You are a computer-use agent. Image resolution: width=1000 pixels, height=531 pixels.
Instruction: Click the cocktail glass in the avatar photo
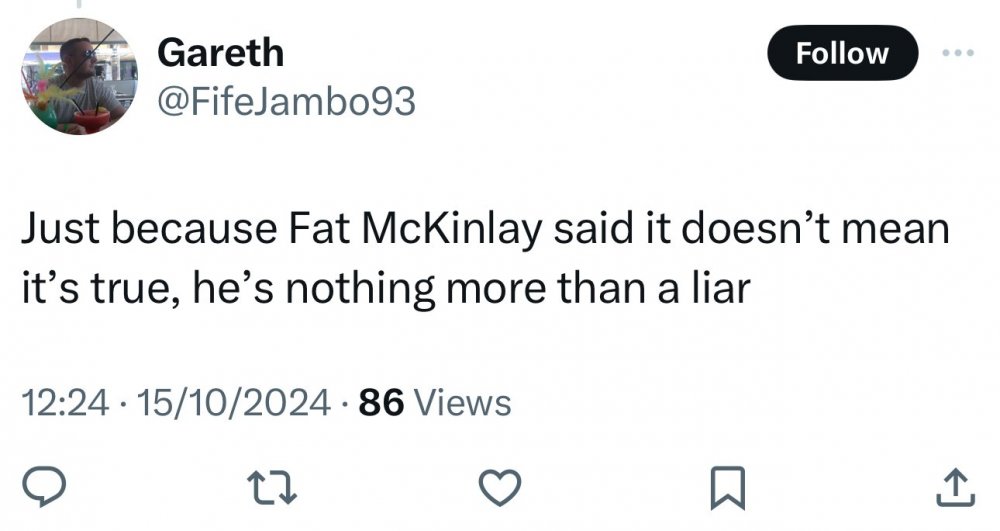pos(92,119)
